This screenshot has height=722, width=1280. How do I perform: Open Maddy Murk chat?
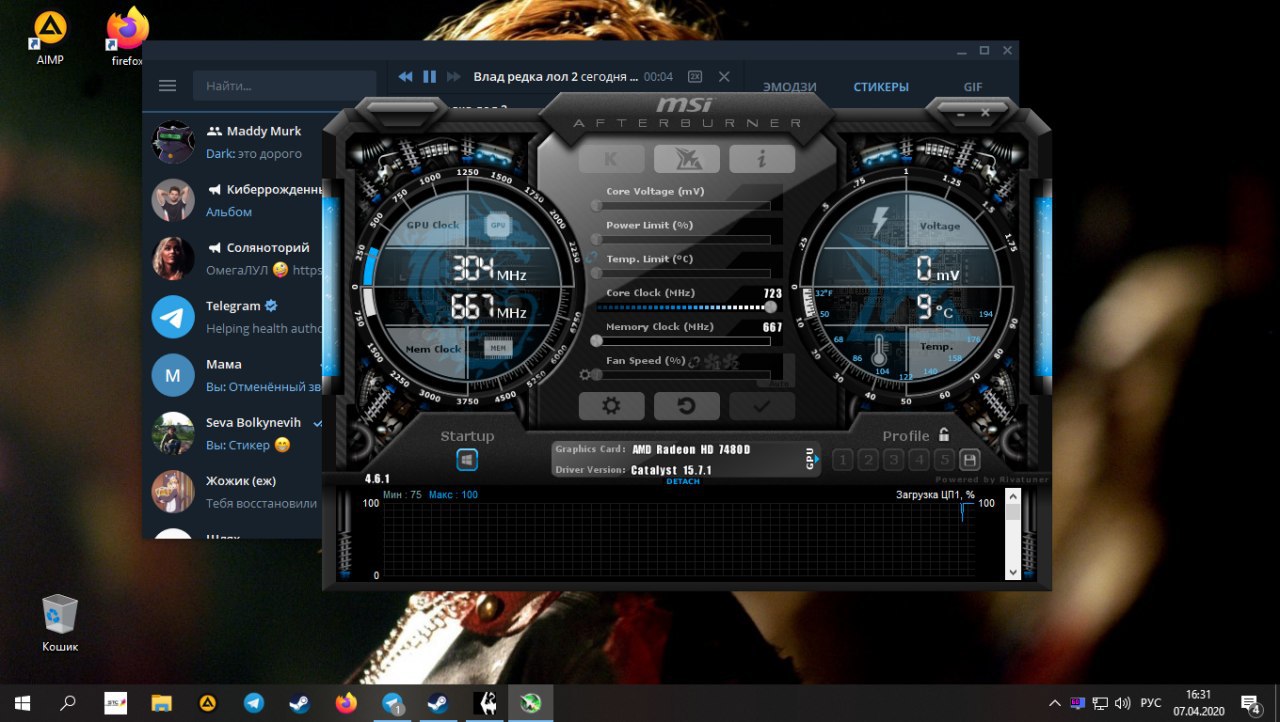(x=233, y=142)
